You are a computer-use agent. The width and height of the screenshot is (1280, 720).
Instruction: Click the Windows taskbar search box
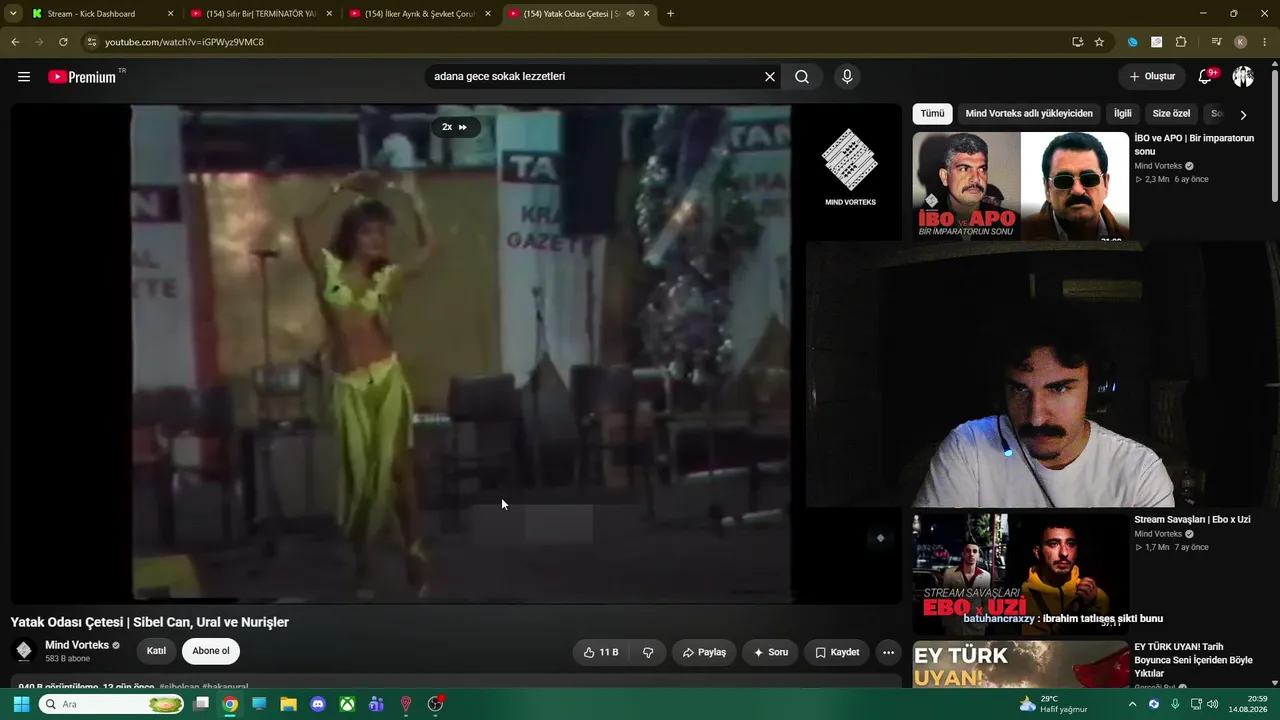tap(111, 704)
